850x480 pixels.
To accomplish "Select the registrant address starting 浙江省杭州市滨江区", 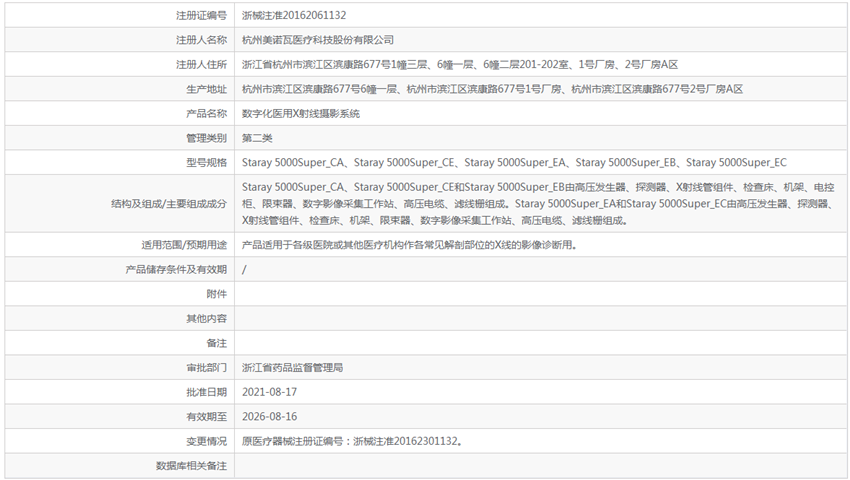I will coord(460,65).
